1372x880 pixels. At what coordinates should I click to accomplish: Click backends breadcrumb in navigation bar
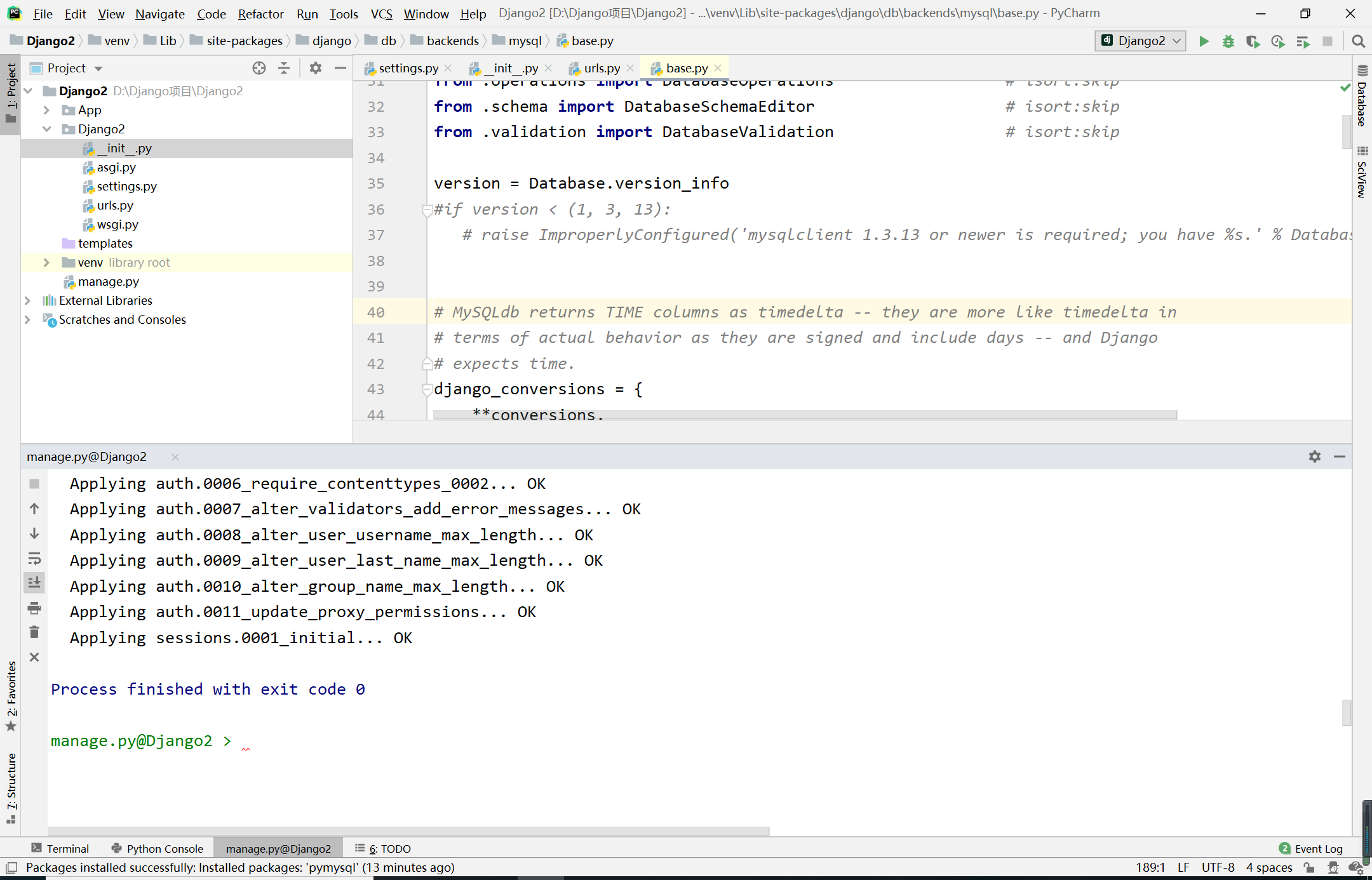[452, 41]
